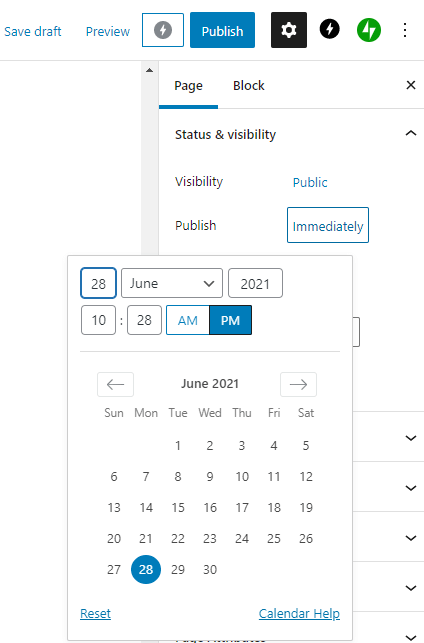Open the three-dot options menu
Viewport: 424px width, 643px height.
405,30
